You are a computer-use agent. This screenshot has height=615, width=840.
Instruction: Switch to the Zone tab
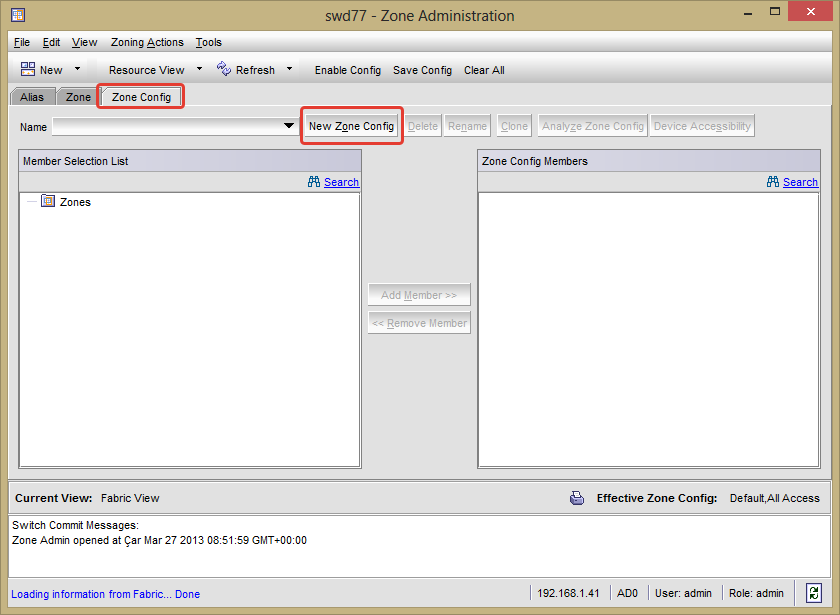[78, 97]
